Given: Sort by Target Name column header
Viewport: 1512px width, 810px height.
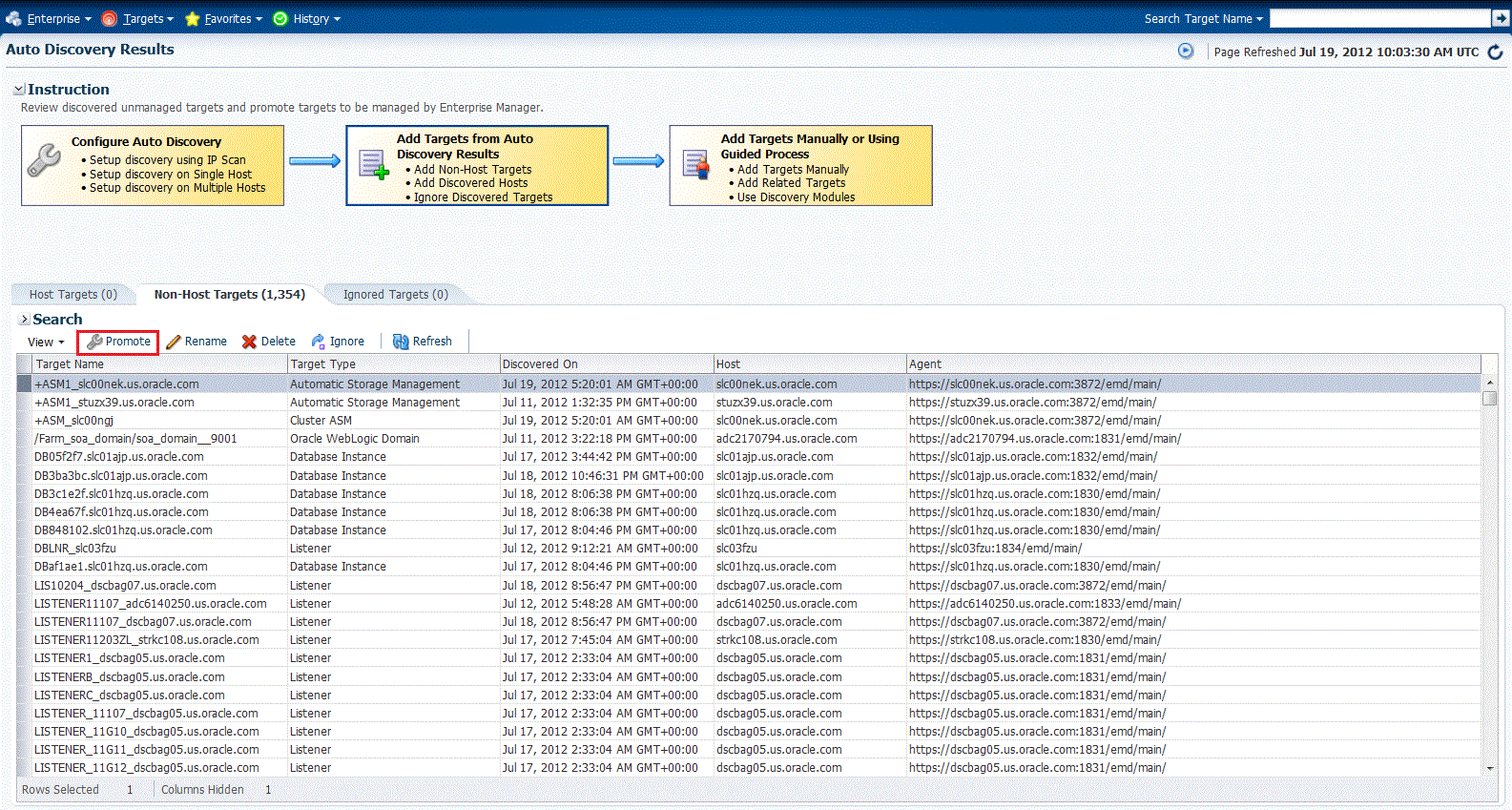Looking at the screenshot, I should click(x=160, y=363).
